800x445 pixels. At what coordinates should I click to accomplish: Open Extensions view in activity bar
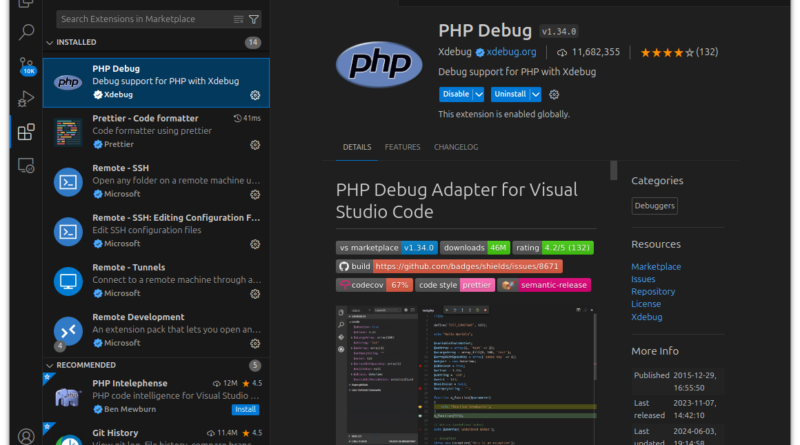tap(26, 132)
